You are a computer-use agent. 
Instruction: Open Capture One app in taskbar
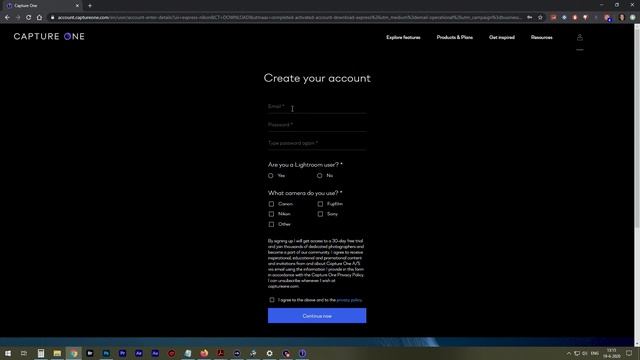[x=302, y=353]
